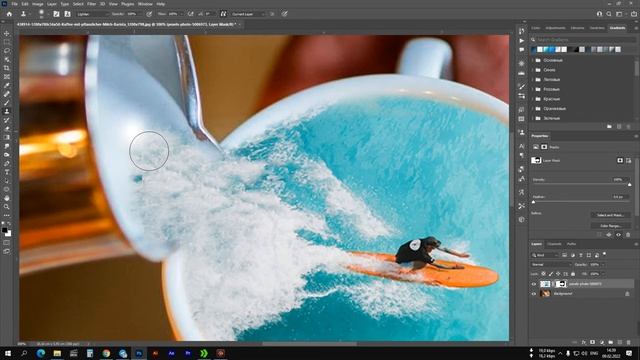
Task: Hide the top masked layer
Action: point(534,284)
